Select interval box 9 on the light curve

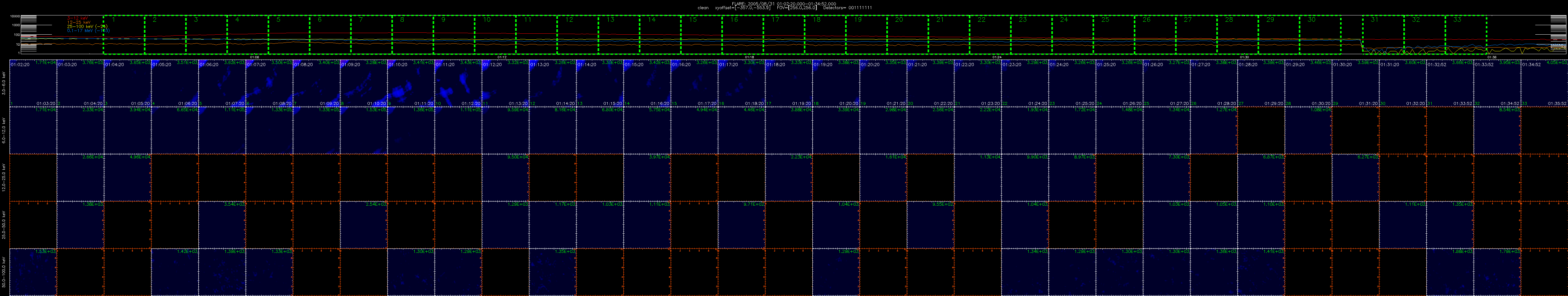click(454, 34)
